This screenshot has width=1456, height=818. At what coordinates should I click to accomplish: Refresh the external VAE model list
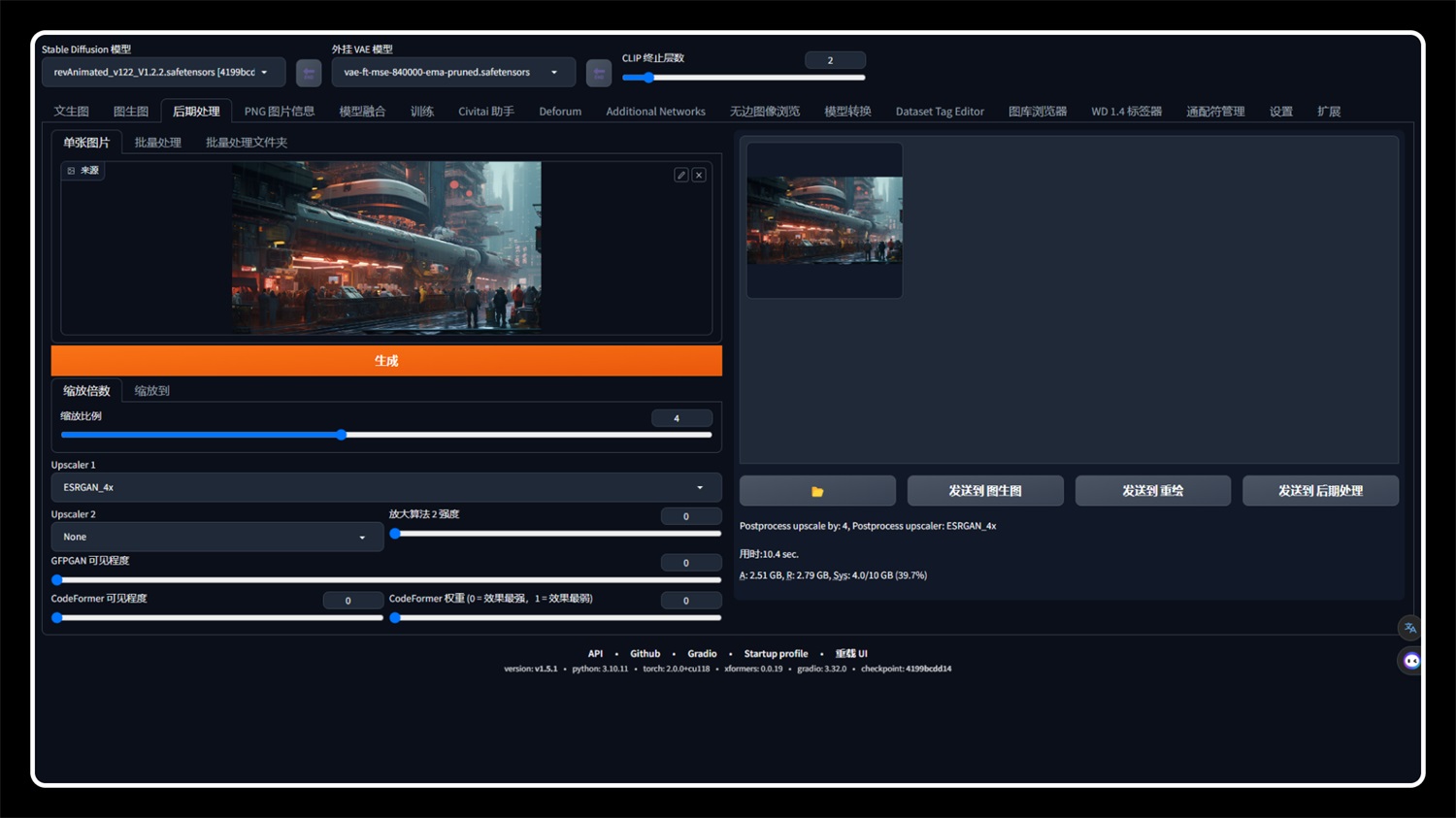coord(599,73)
